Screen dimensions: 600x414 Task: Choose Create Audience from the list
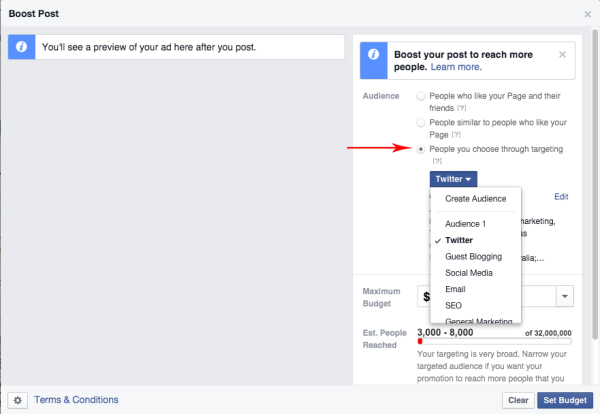[475, 199]
